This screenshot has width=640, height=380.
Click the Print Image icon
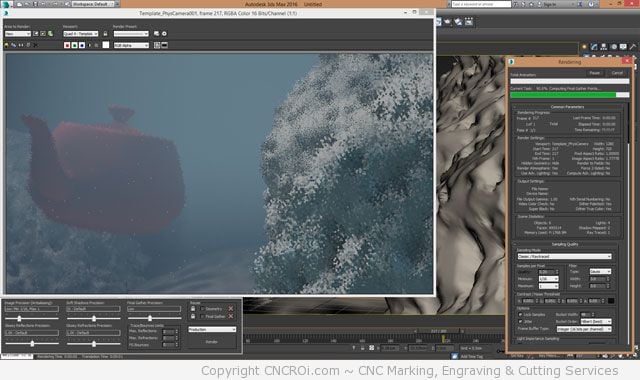point(28,45)
